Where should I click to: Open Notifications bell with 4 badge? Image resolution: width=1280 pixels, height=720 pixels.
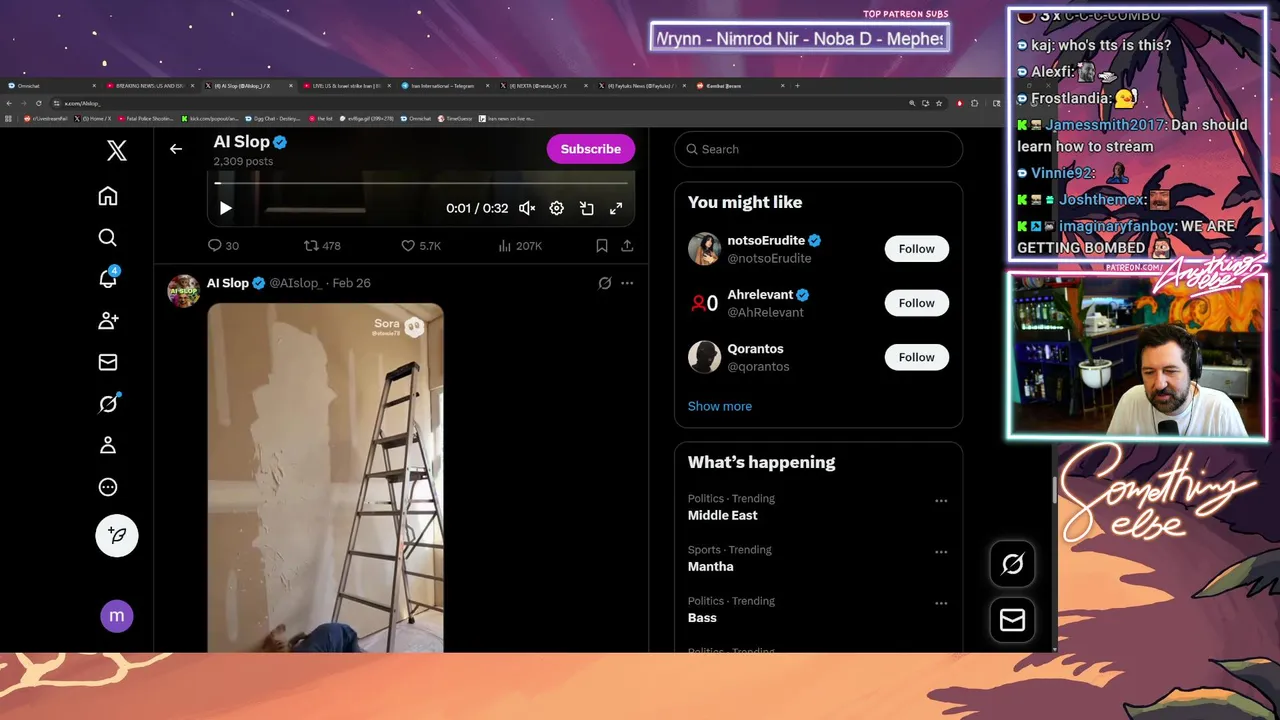[108, 279]
